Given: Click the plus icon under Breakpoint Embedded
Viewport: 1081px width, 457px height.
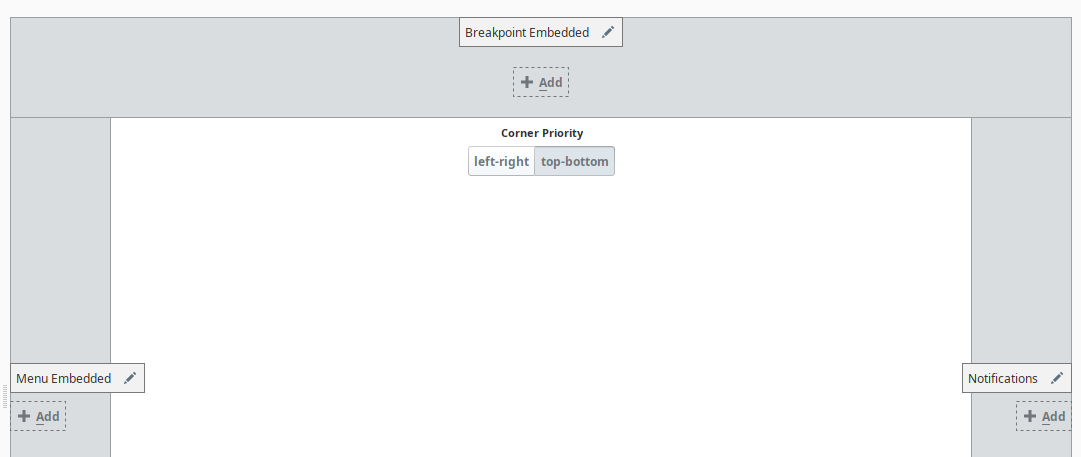Looking at the screenshot, I should (x=527, y=82).
